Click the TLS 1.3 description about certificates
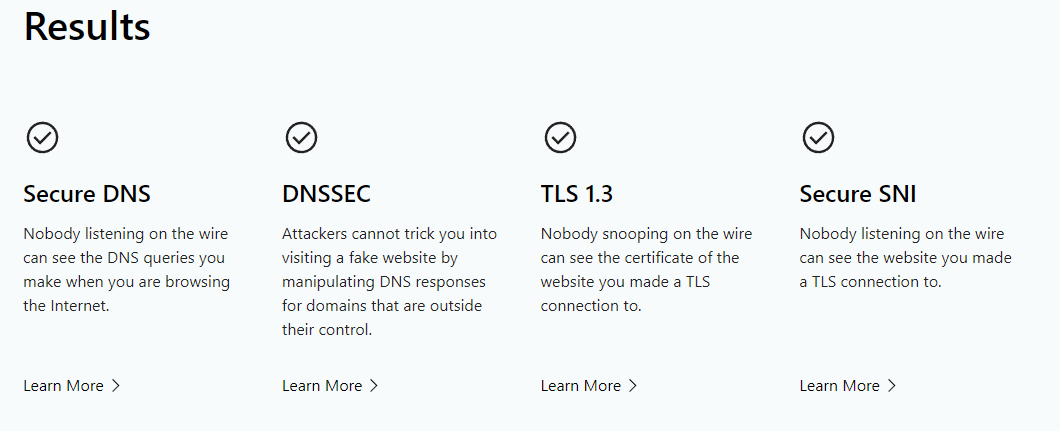Viewport: 1060px width, 431px height. point(646,270)
